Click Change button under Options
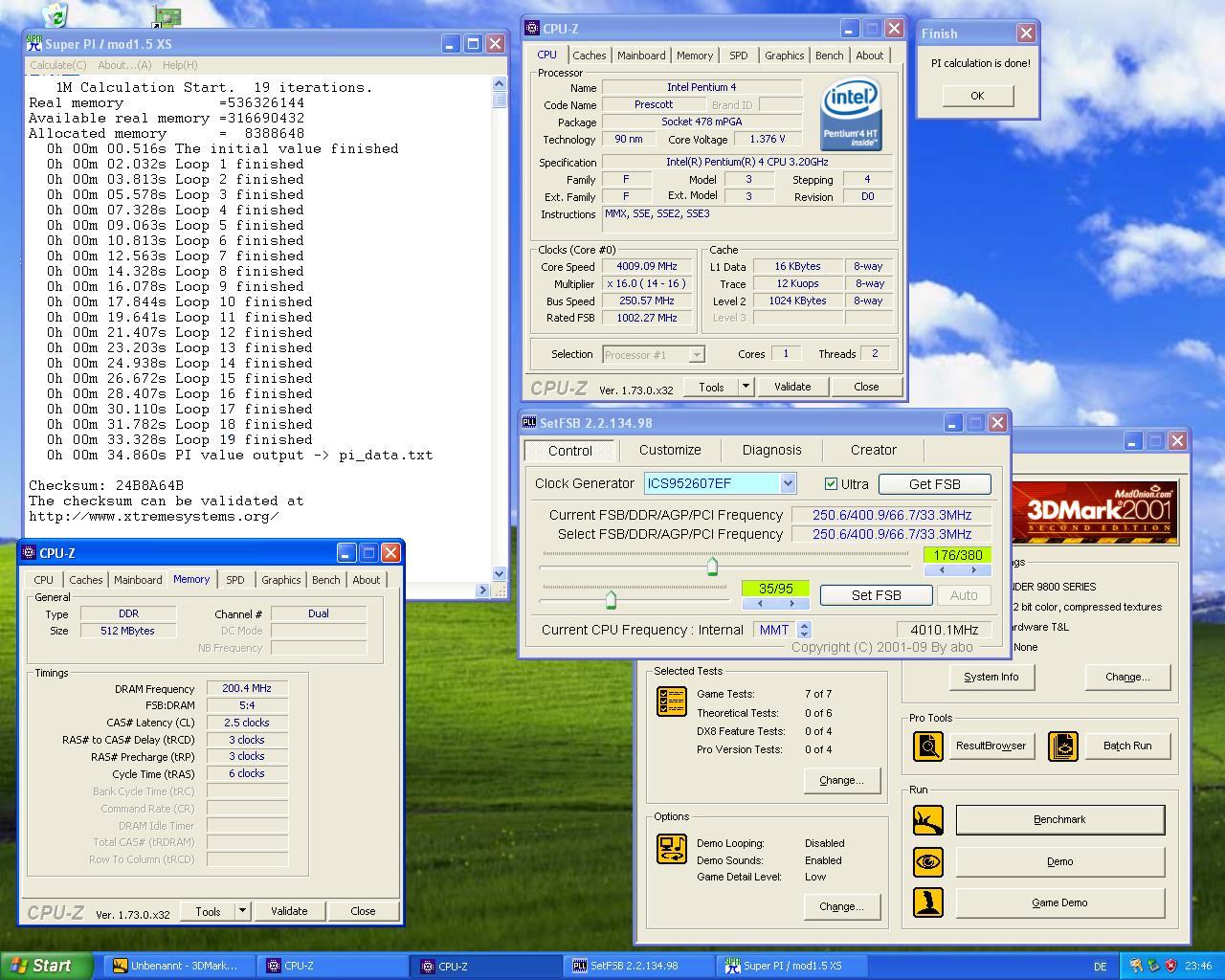The image size is (1225, 980). 841,906
